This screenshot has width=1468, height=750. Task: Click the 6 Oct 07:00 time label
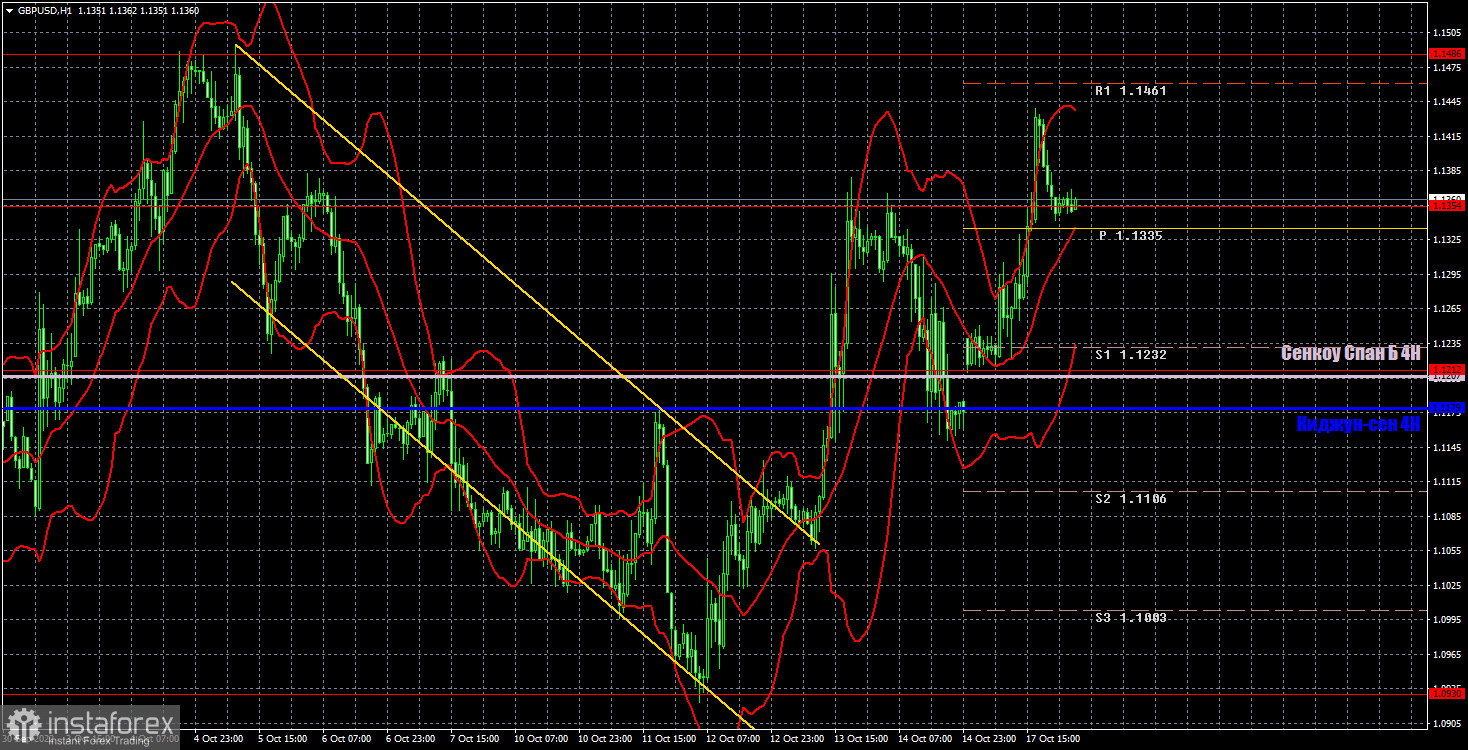coord(348,739)
